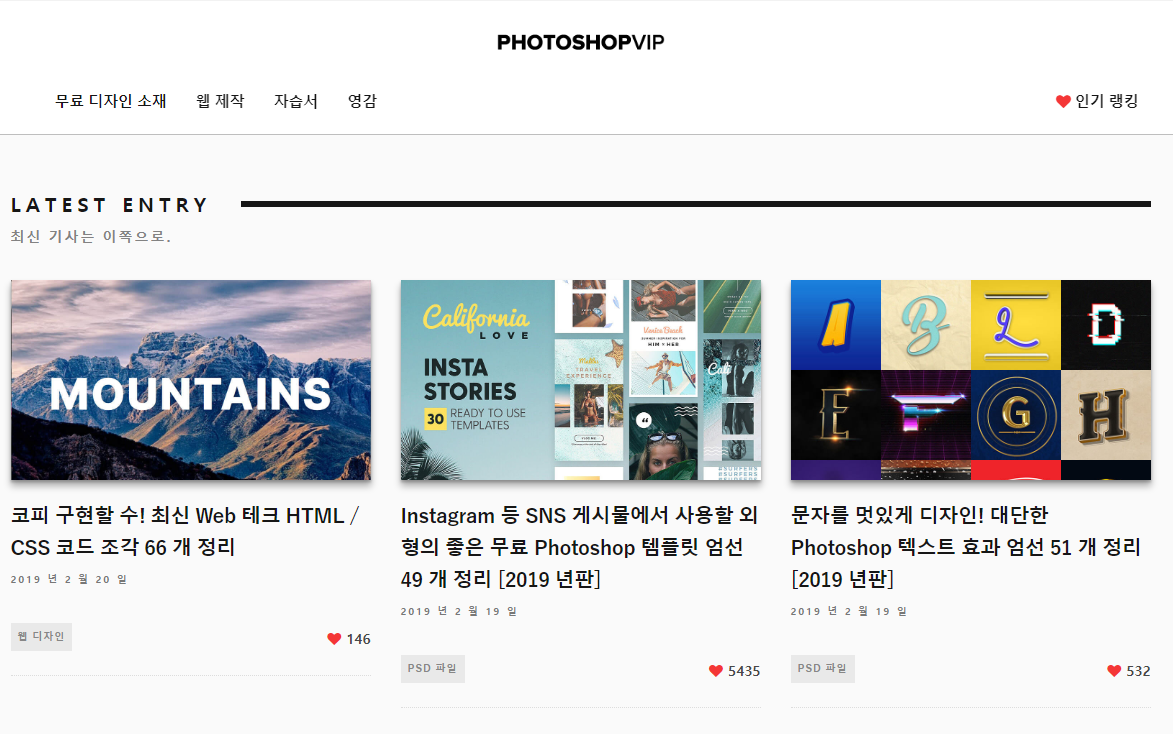This screenshot has height=734, width=1173.
Task: Click the LATEST ENTRY section heading
Action: 109,205
